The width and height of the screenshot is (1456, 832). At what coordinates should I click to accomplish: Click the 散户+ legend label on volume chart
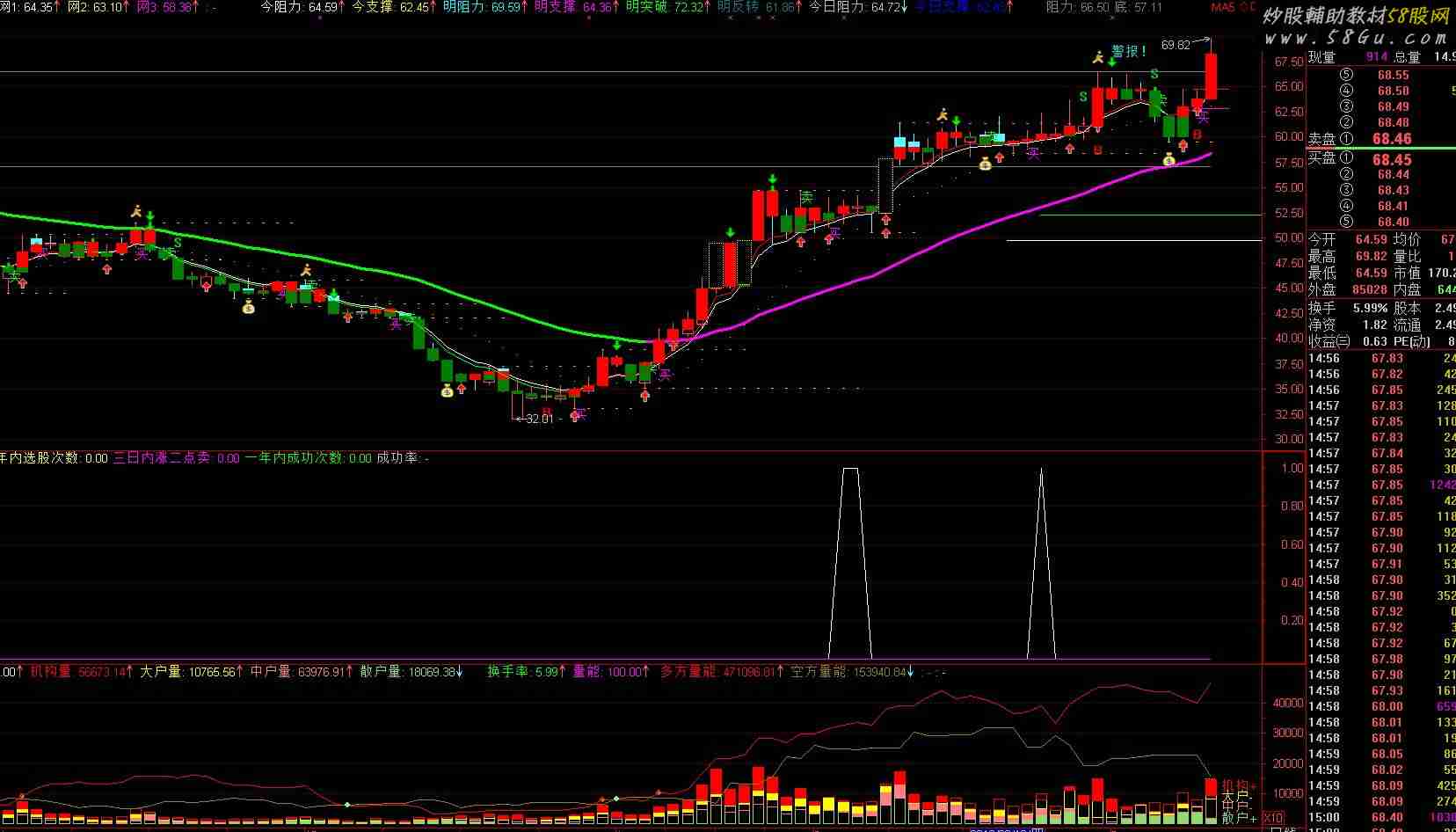coord(1239,817)
